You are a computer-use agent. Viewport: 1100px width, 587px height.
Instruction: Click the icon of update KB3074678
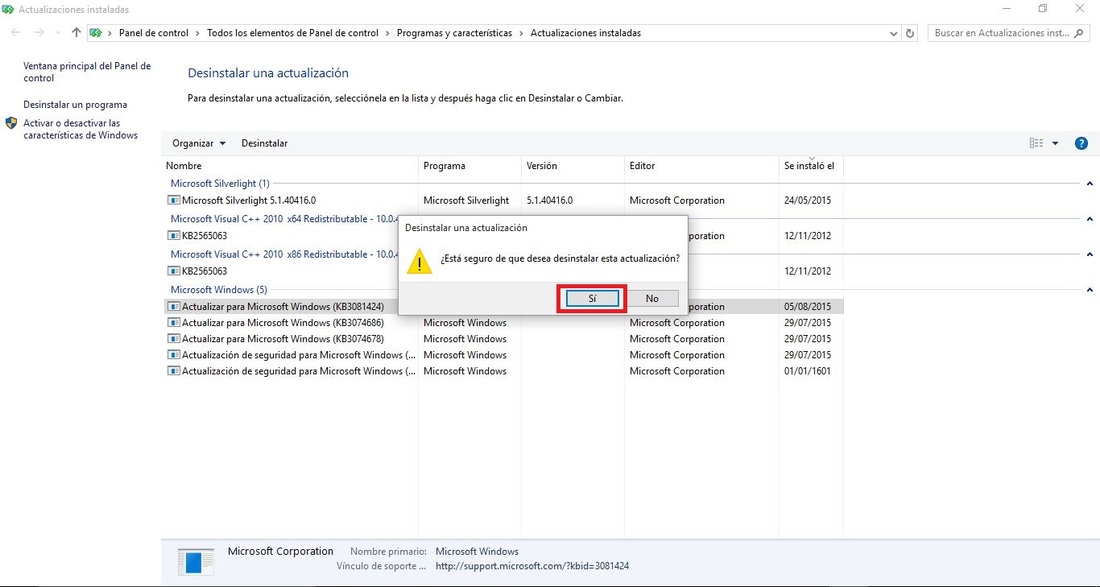point(173,339)
